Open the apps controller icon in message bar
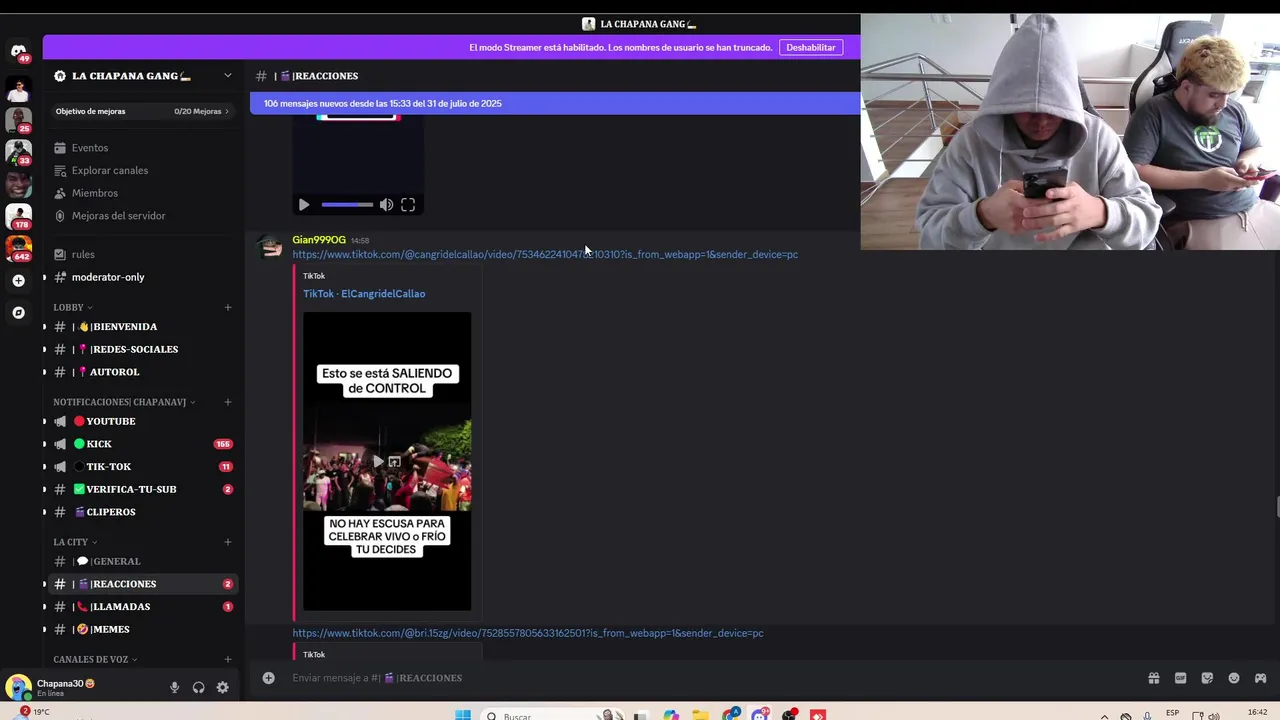This screenshot has height=720, width=1280. pos(1260,678)
